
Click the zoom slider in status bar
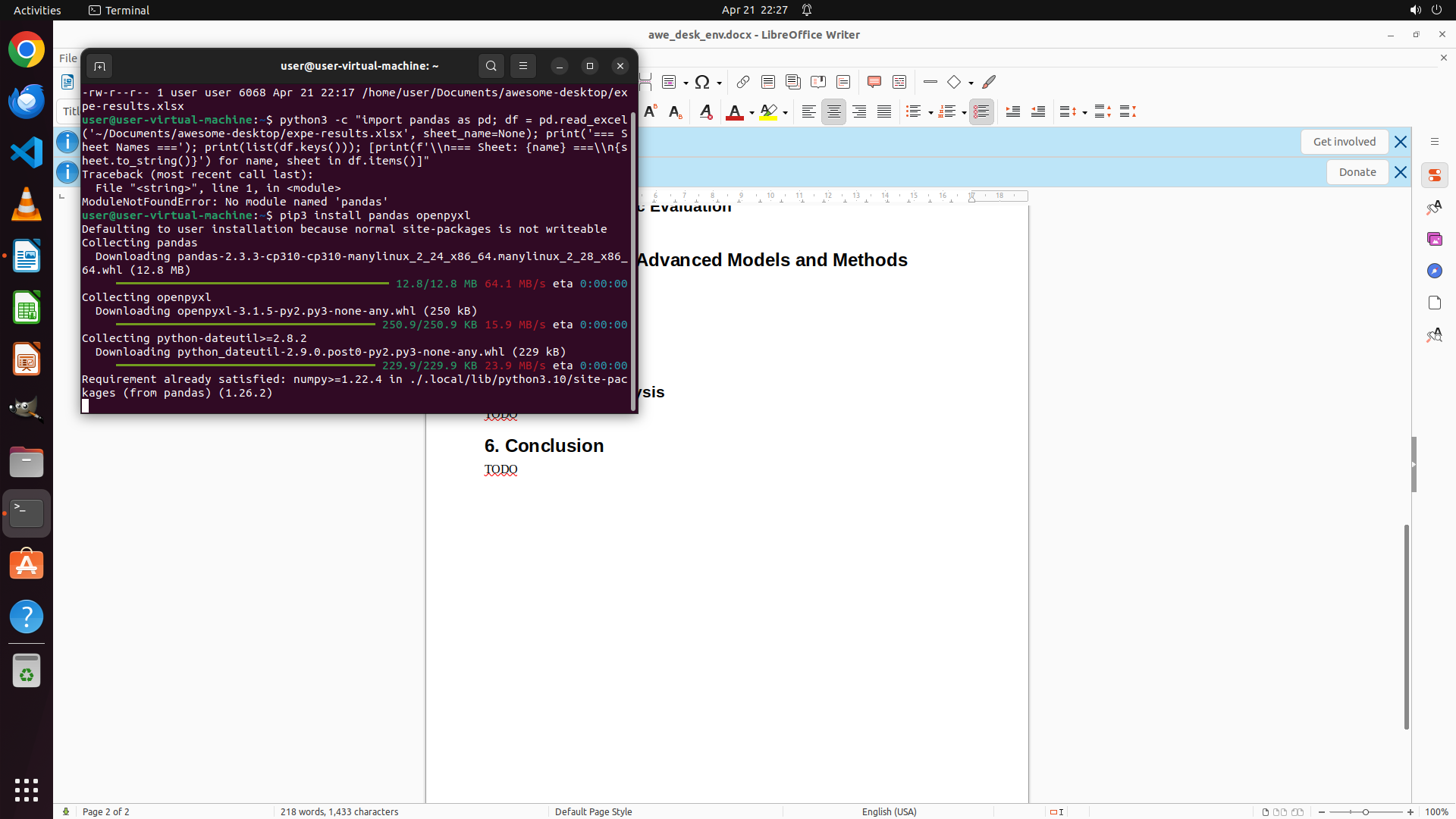pos(1365,812)
